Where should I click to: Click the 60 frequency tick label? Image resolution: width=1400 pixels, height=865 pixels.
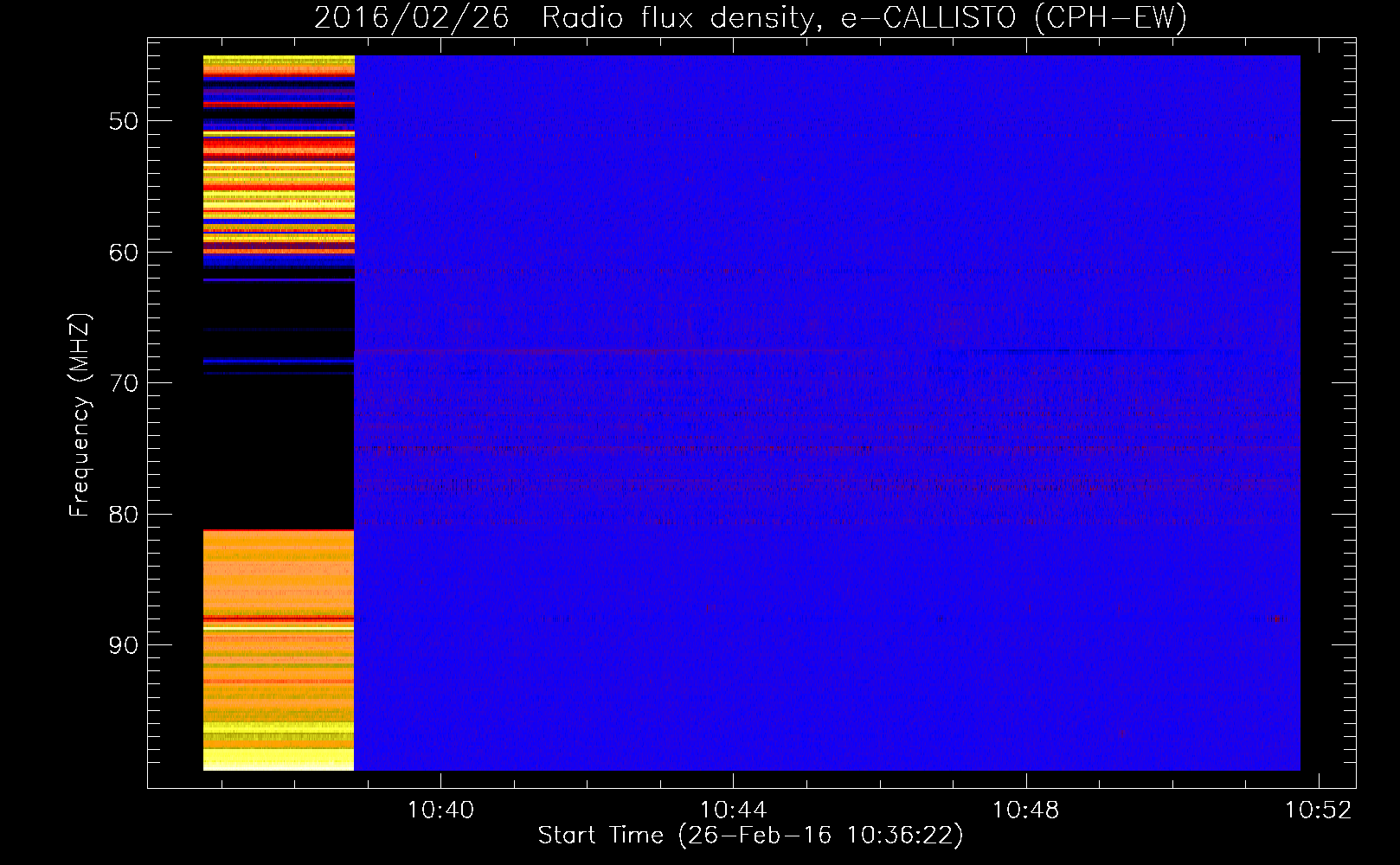pyautogui.click(x=124, y=253)
